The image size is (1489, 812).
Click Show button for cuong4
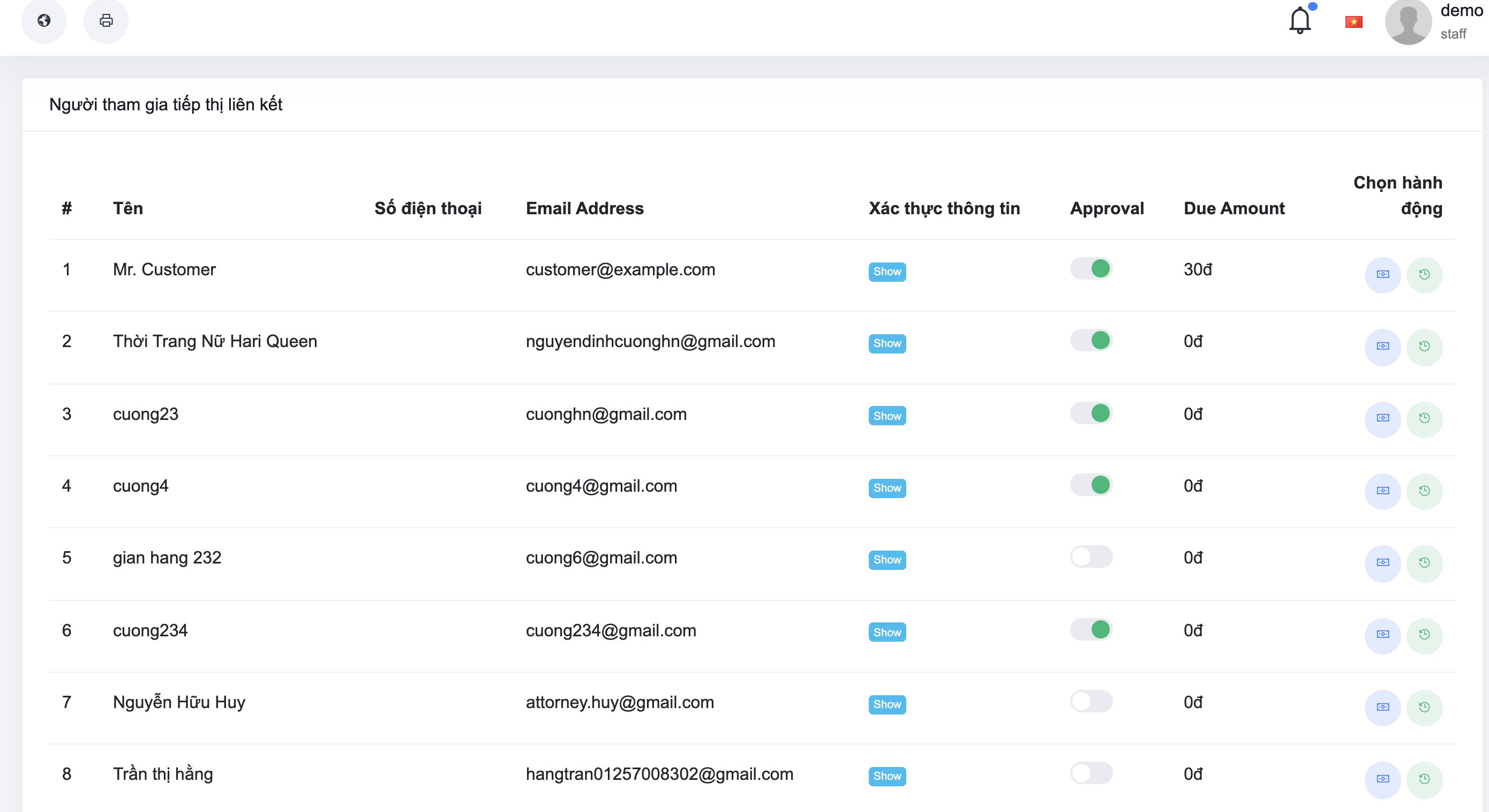click(888, 488)
